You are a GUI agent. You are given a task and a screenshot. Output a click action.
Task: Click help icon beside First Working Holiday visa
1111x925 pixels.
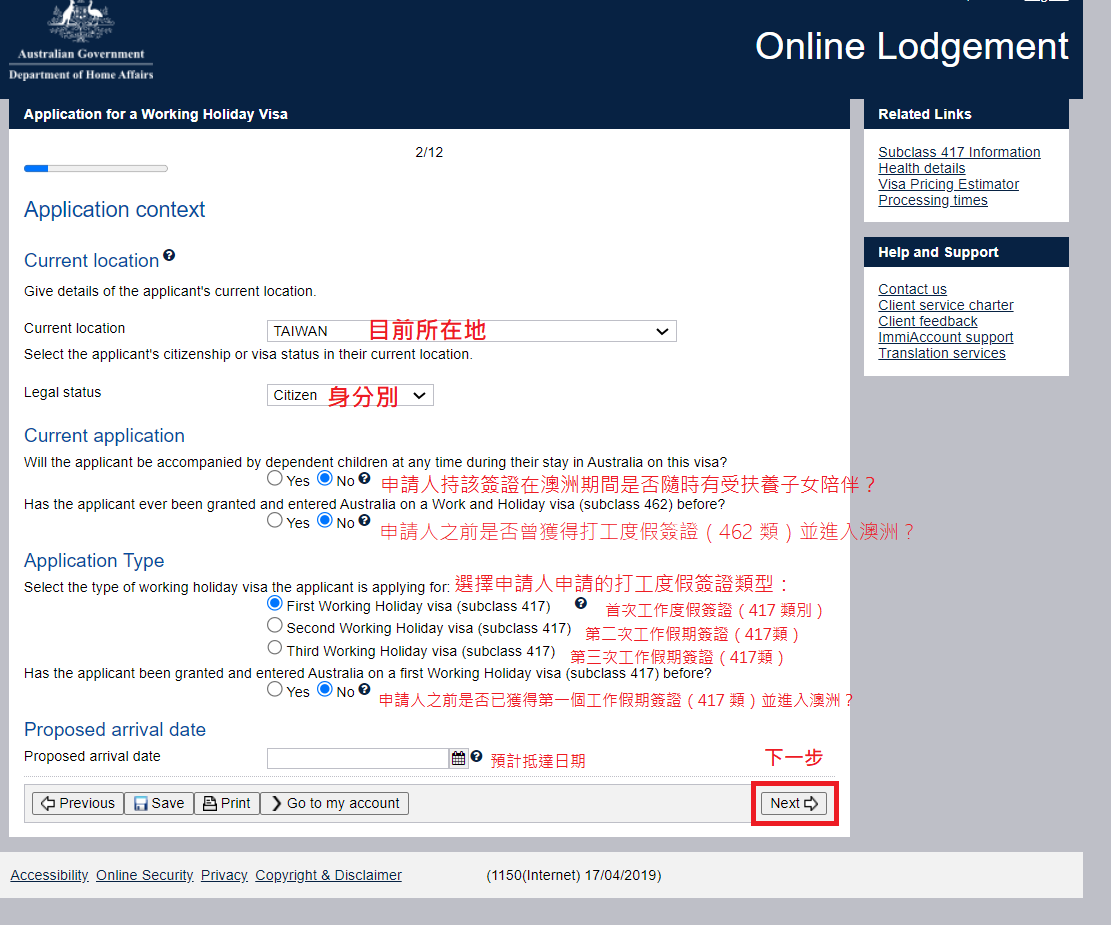pyautogui.click(x=581, y=604)
